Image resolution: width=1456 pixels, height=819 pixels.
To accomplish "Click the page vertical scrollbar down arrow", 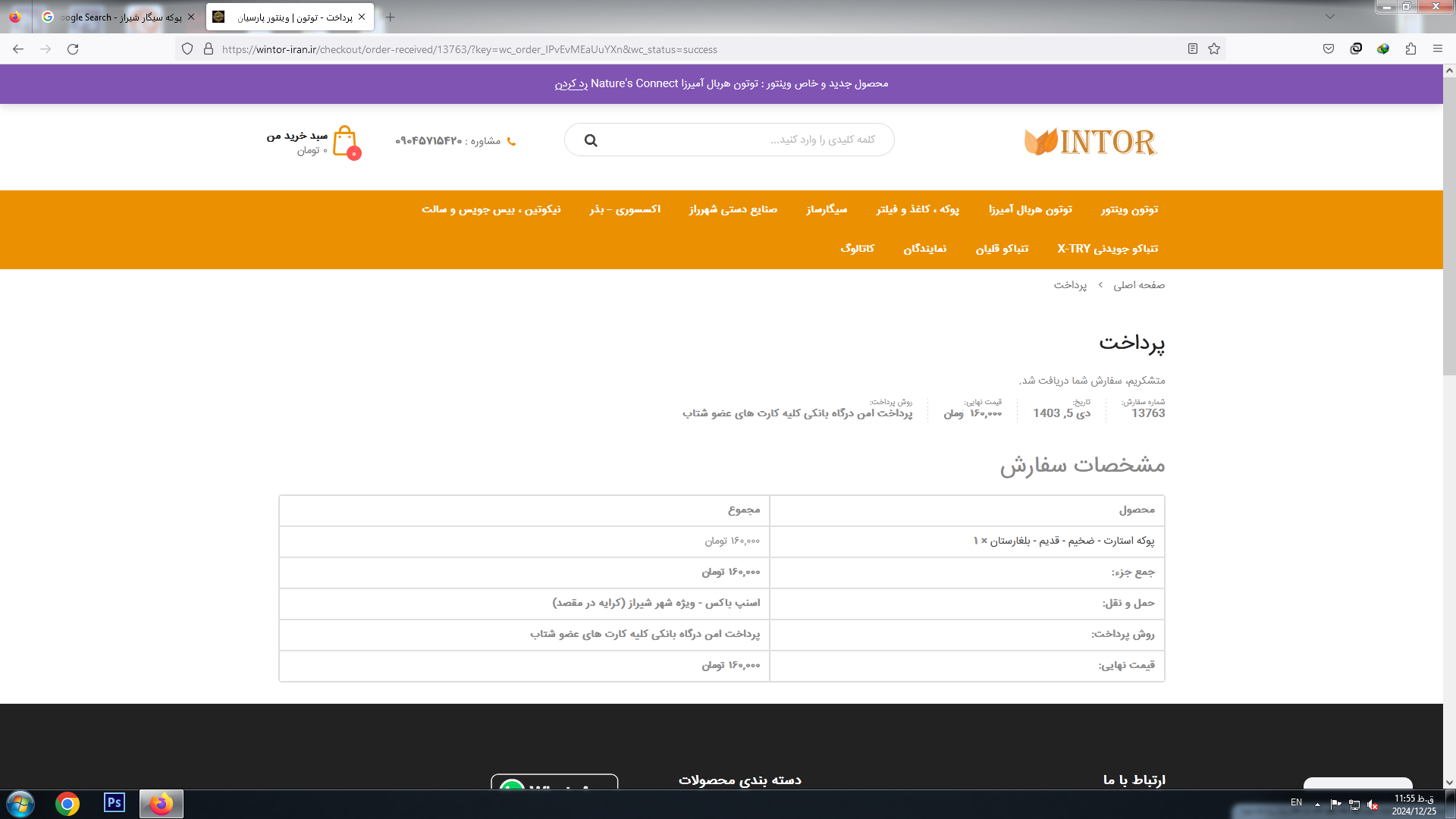I will click(1449, 783).
